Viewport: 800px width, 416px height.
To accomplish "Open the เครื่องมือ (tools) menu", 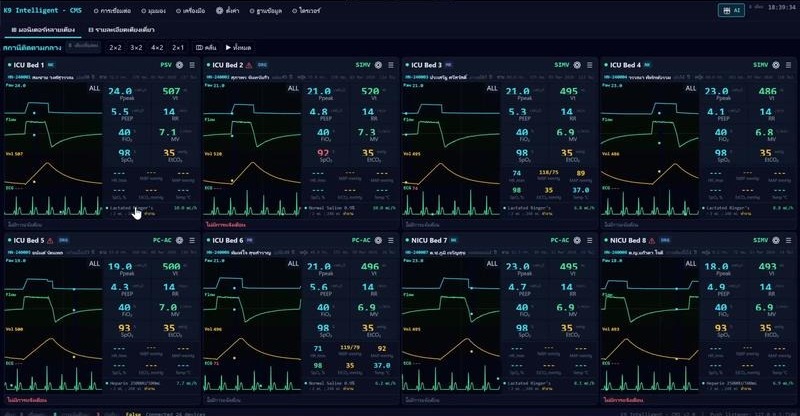I will point(191,10).
